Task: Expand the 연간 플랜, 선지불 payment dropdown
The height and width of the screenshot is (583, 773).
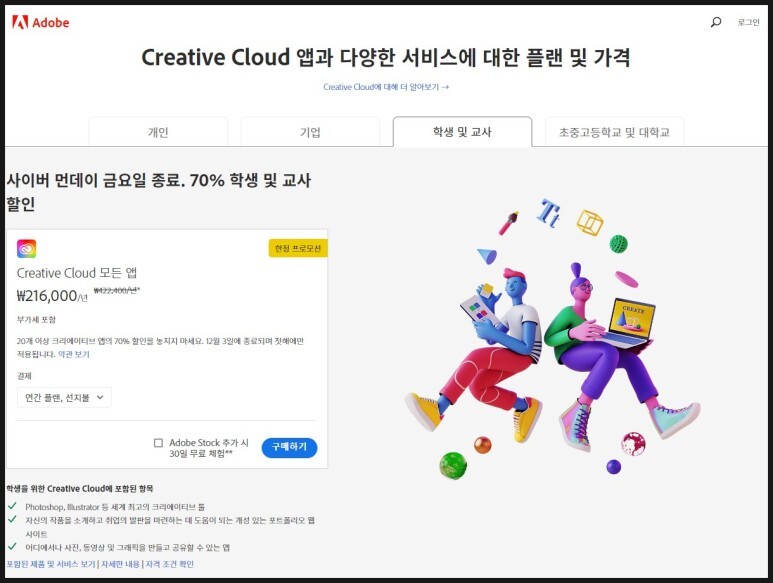Action: [x=64, y=397]
